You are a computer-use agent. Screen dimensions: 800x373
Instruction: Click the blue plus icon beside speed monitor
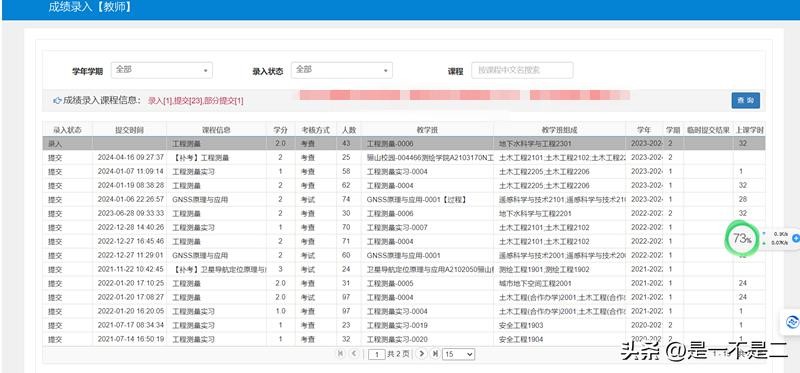click(796, 238)
